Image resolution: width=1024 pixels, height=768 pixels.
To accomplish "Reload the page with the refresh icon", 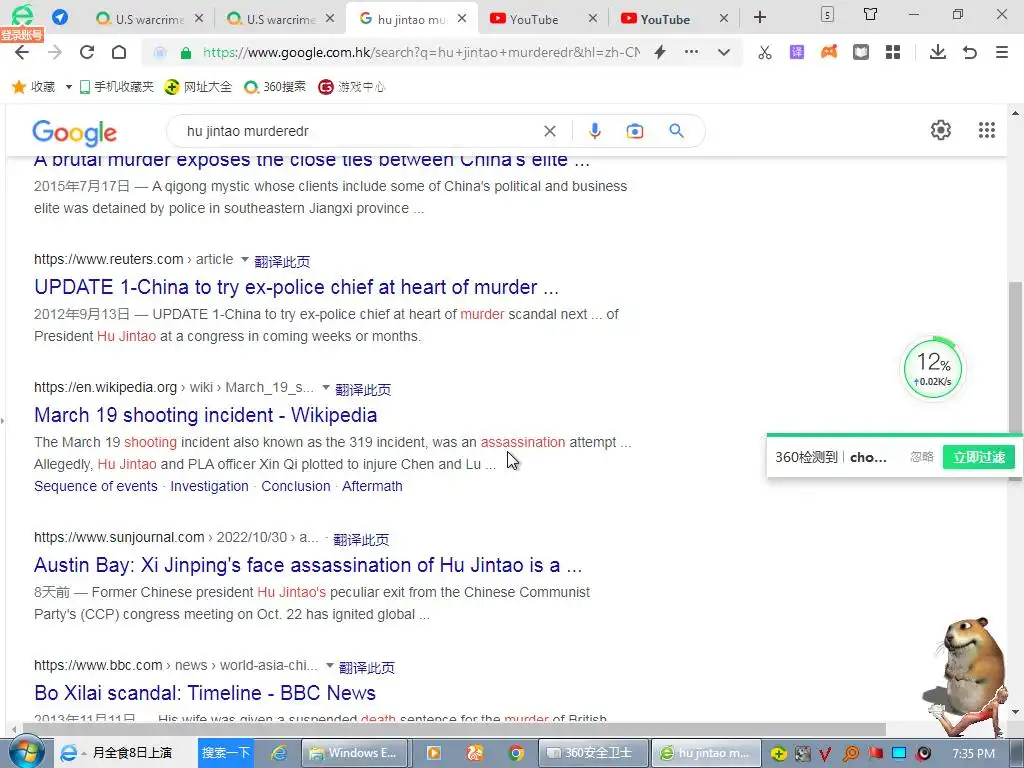I will tap(87, 52).
